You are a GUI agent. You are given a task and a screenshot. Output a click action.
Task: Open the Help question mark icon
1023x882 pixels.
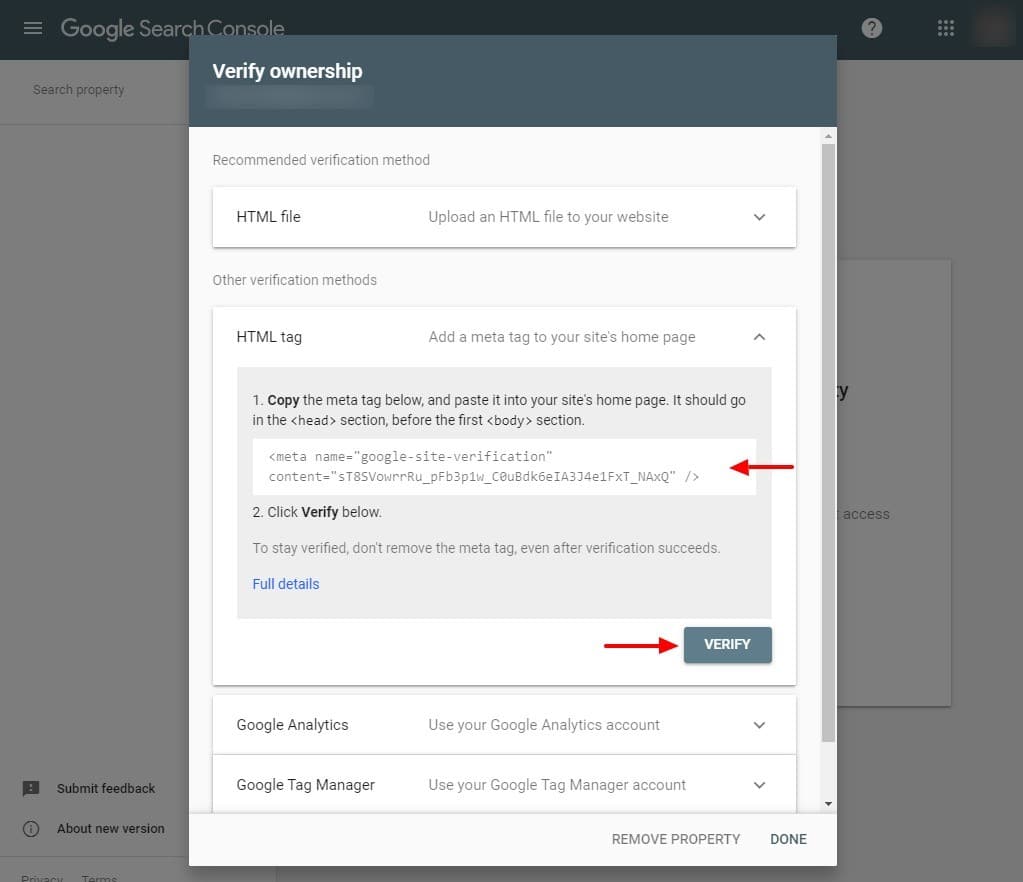[872, 28]
